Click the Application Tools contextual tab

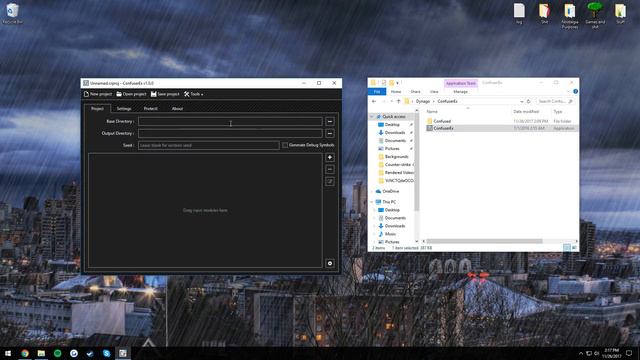[460, 83]
